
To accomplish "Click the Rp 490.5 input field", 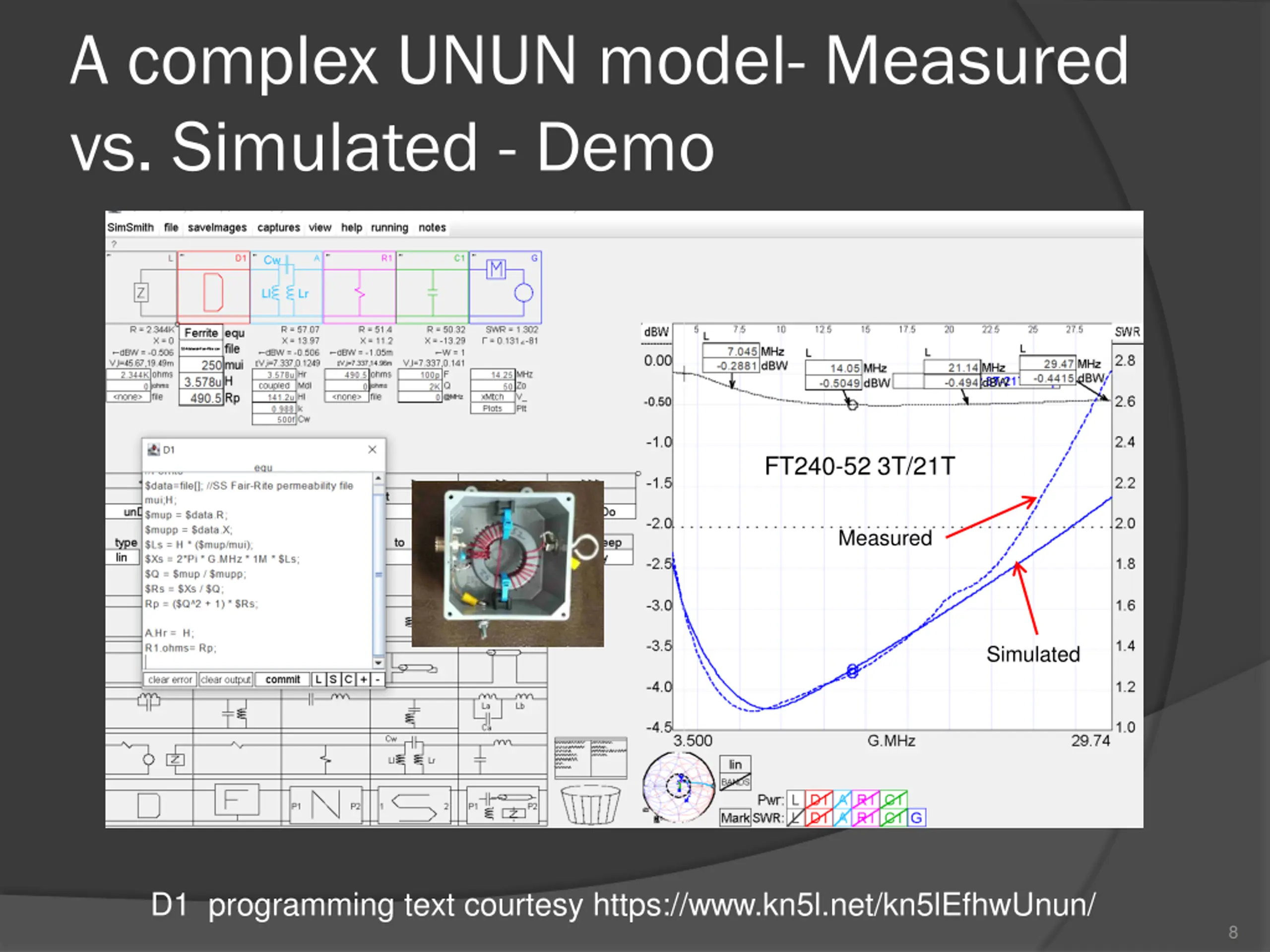I will click(x=201, y=398).
